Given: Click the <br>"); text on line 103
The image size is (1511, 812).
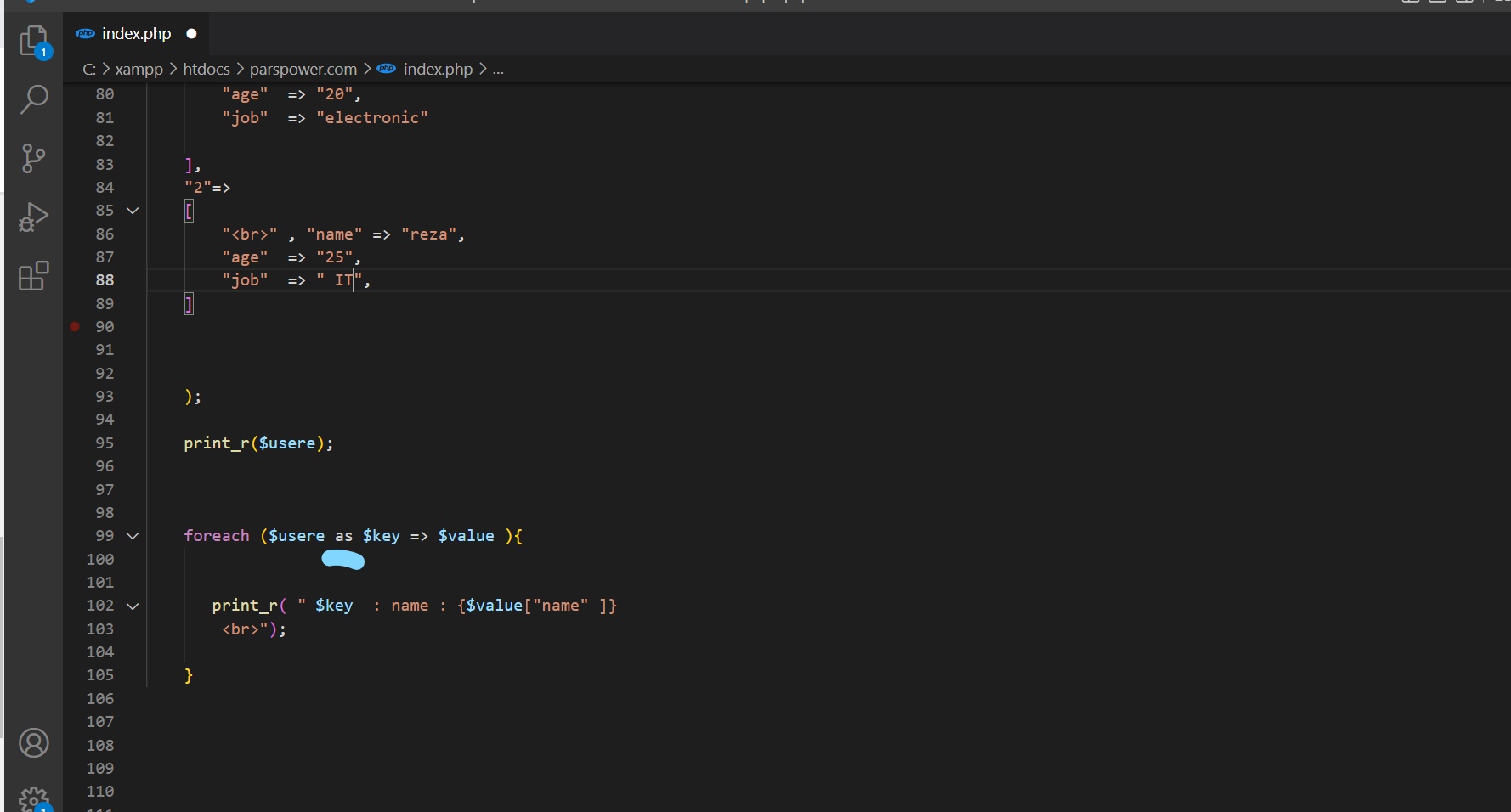Looking at the screenshot, I should click(x=254, y=629).
